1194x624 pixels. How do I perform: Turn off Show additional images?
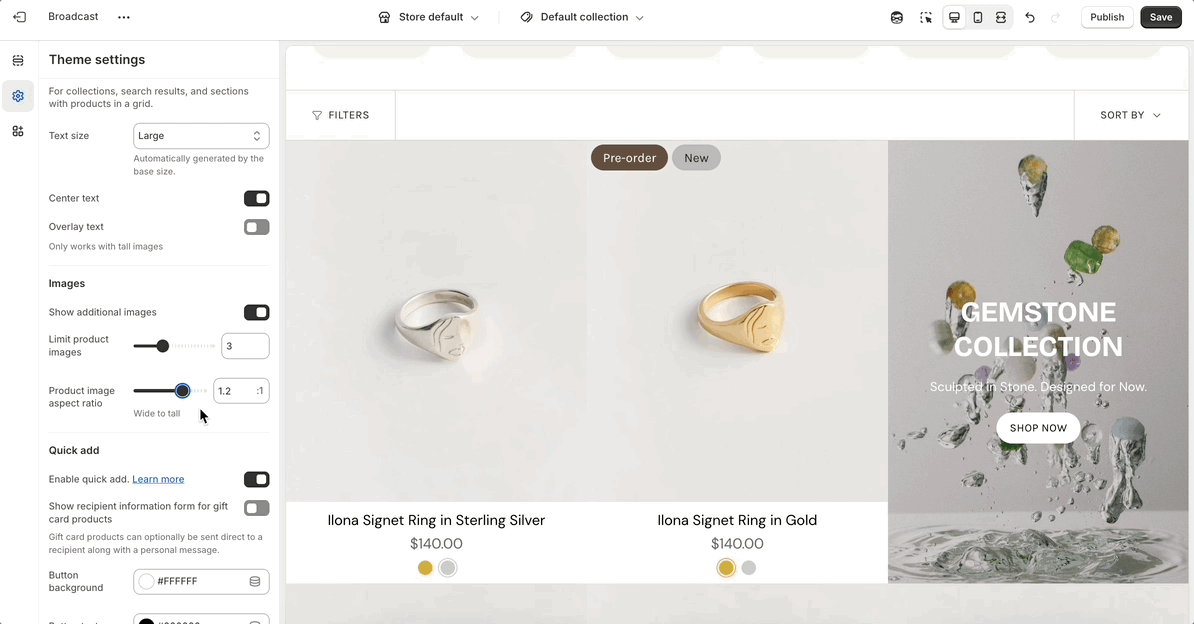pos(256,312)
